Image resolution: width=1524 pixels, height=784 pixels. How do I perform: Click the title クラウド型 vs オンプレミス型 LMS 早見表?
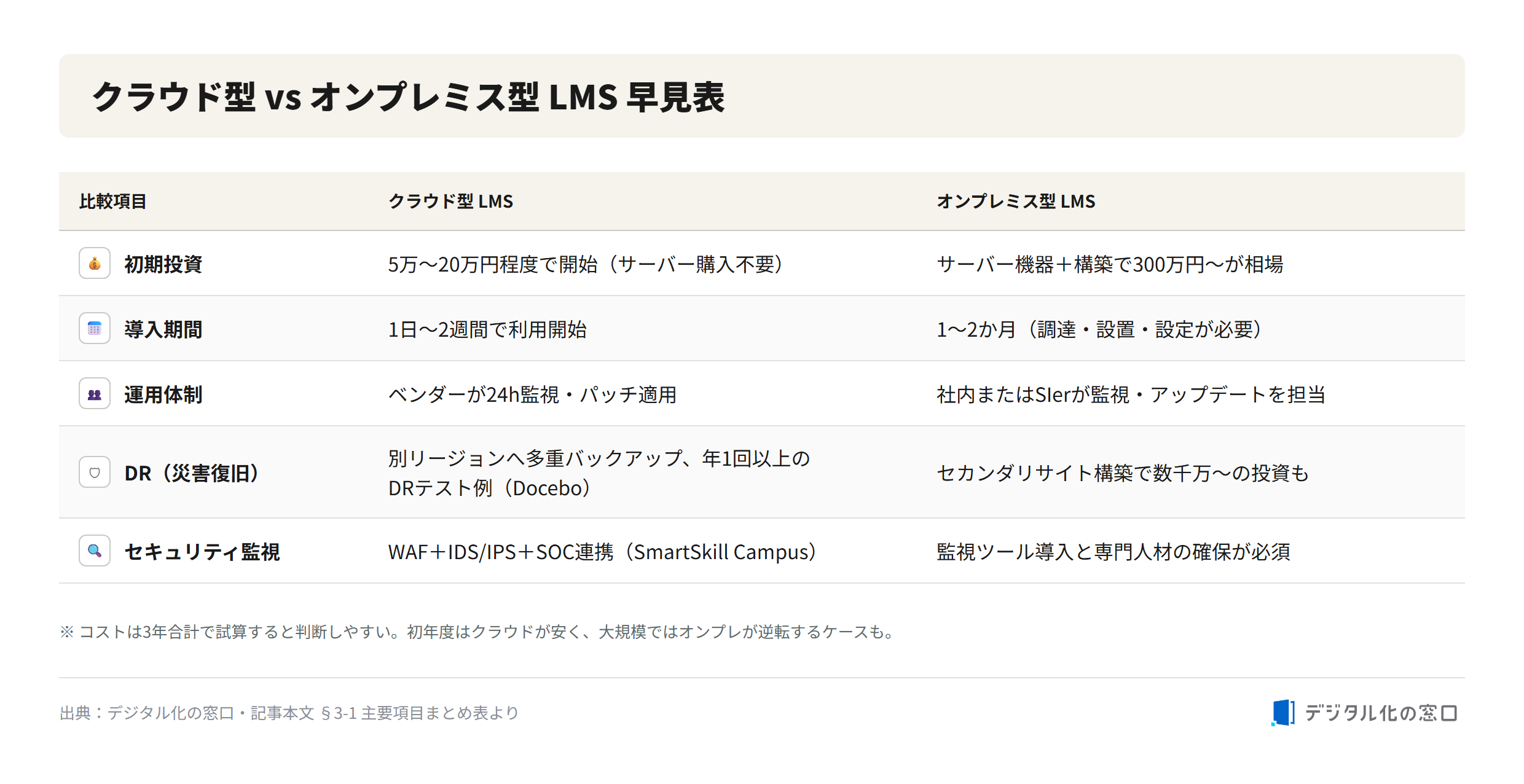coord(409,97)
